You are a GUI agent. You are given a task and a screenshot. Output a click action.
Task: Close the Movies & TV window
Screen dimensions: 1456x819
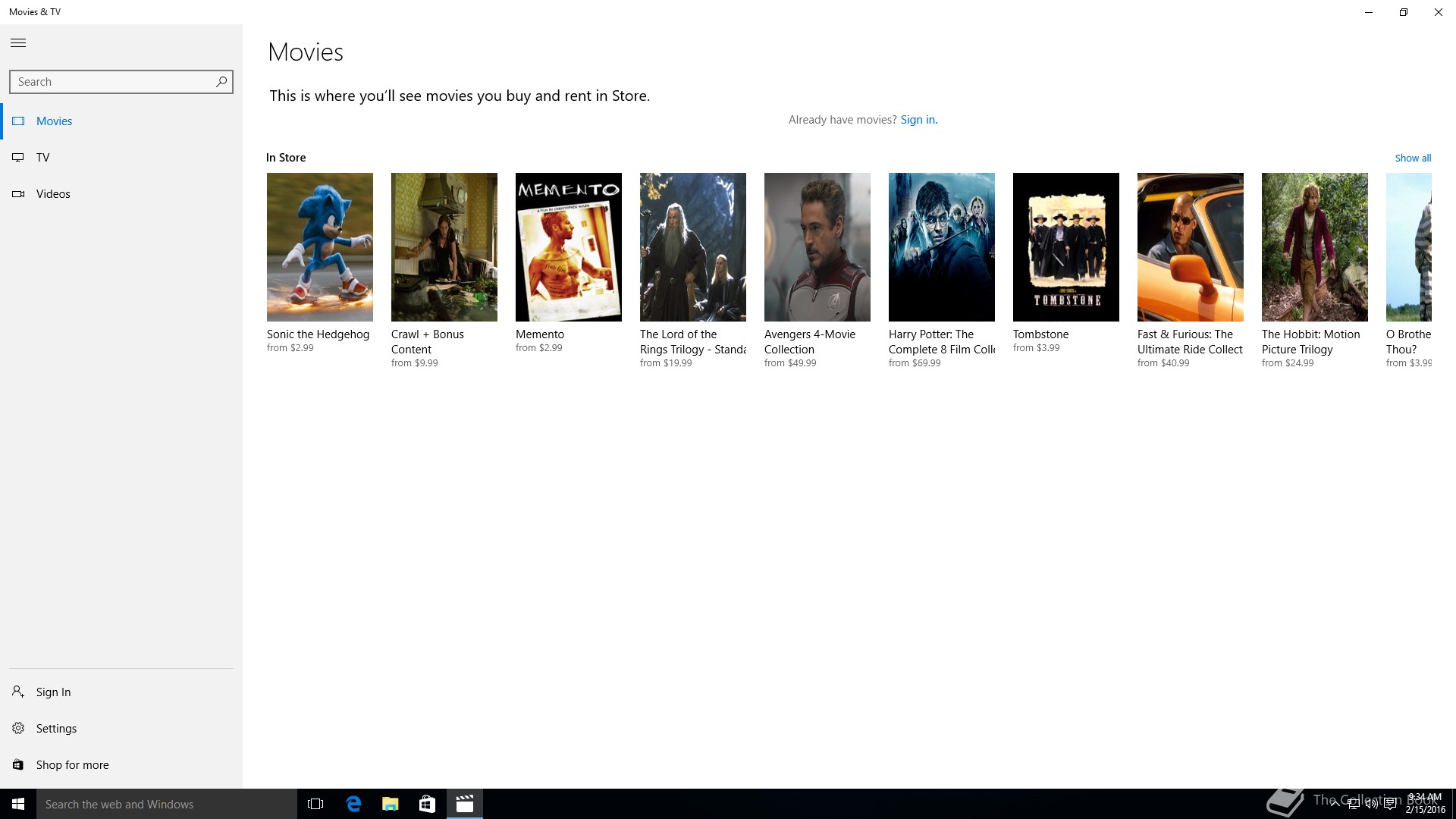(x=1439, y=12)
